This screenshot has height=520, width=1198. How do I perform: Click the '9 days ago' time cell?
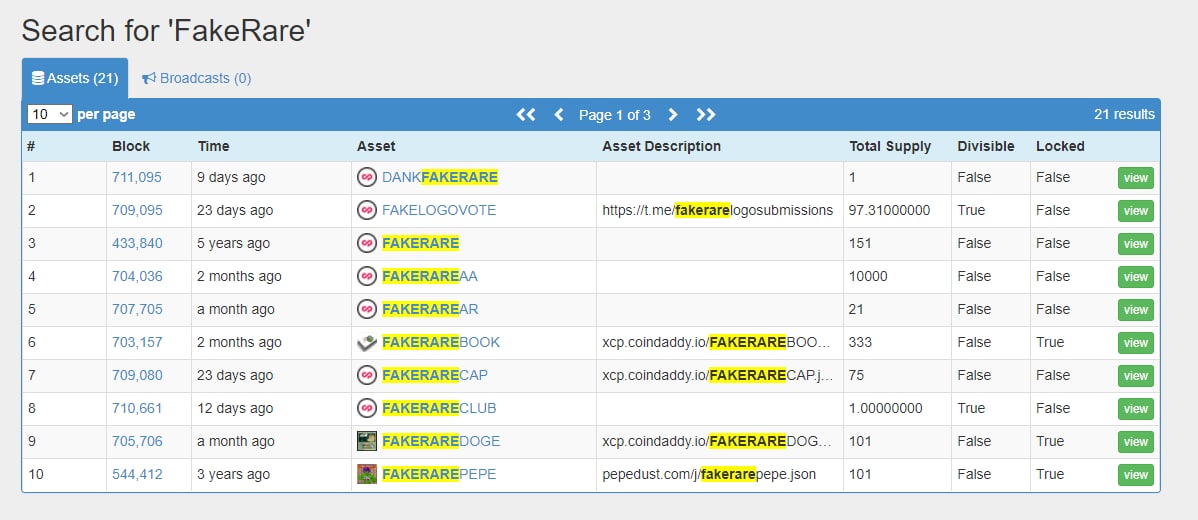pos(232,177)
